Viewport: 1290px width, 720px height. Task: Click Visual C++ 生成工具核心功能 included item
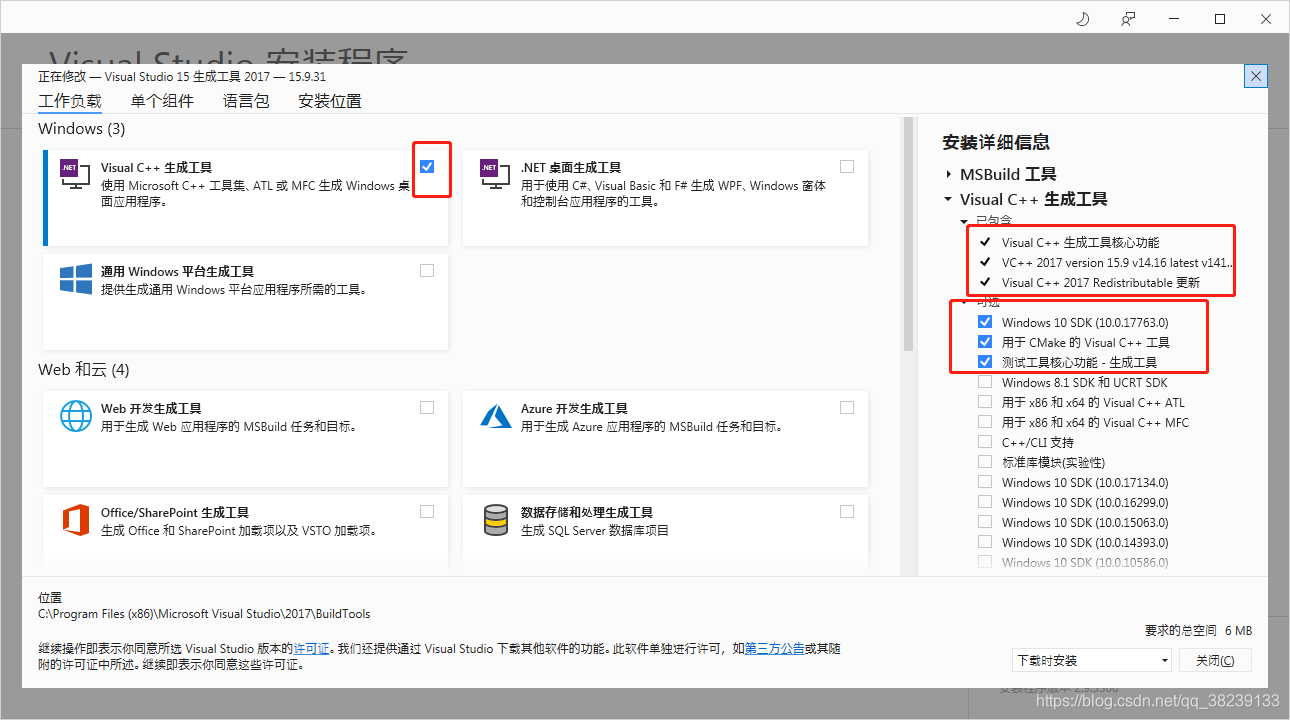1081,242
